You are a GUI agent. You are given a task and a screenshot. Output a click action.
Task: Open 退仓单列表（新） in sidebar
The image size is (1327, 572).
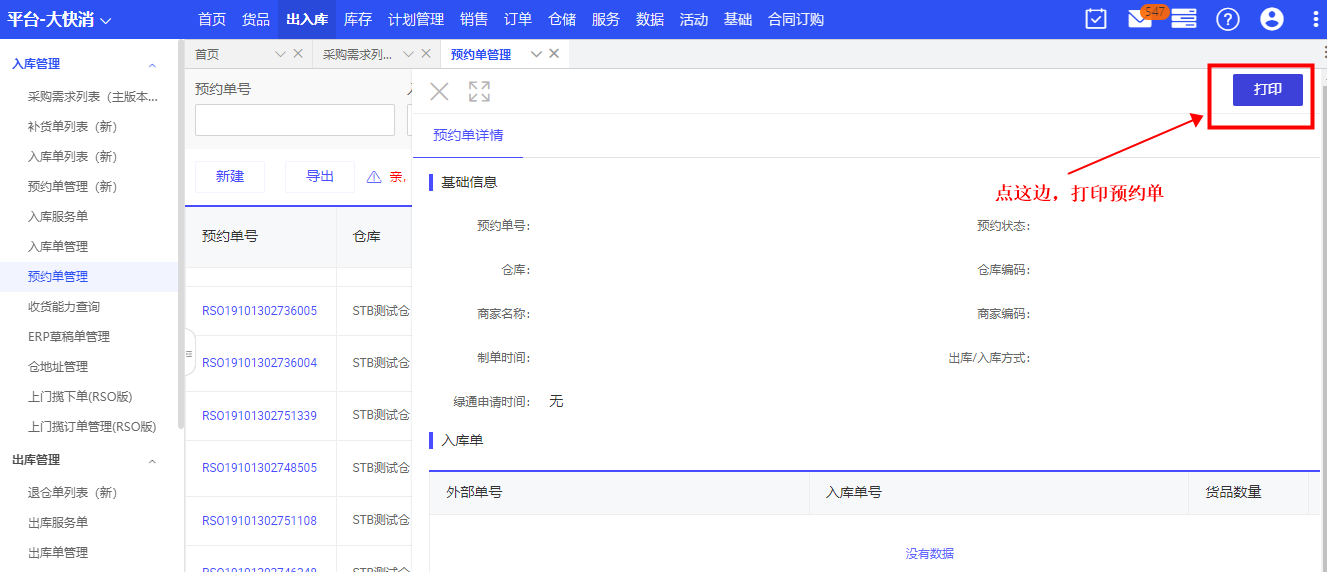72,493
